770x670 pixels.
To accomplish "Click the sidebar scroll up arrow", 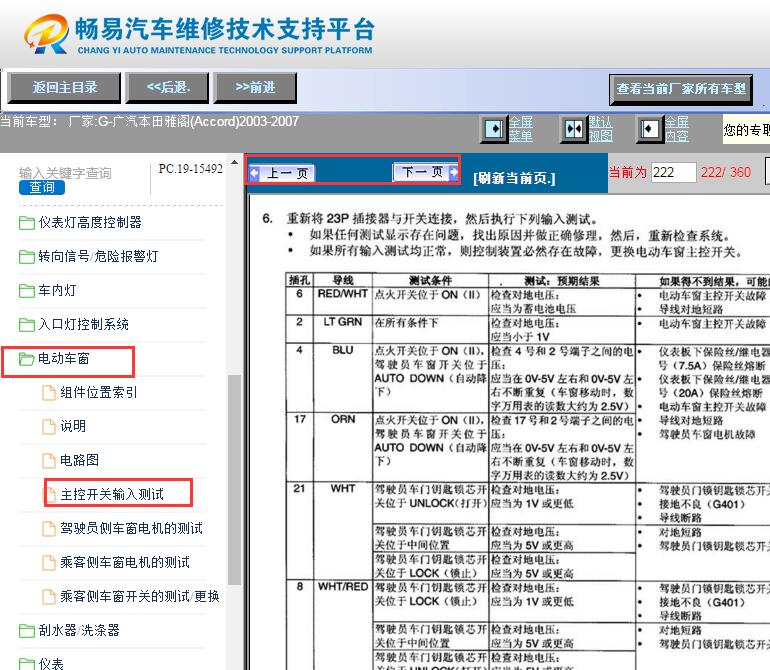I will [x=234, y=162].
